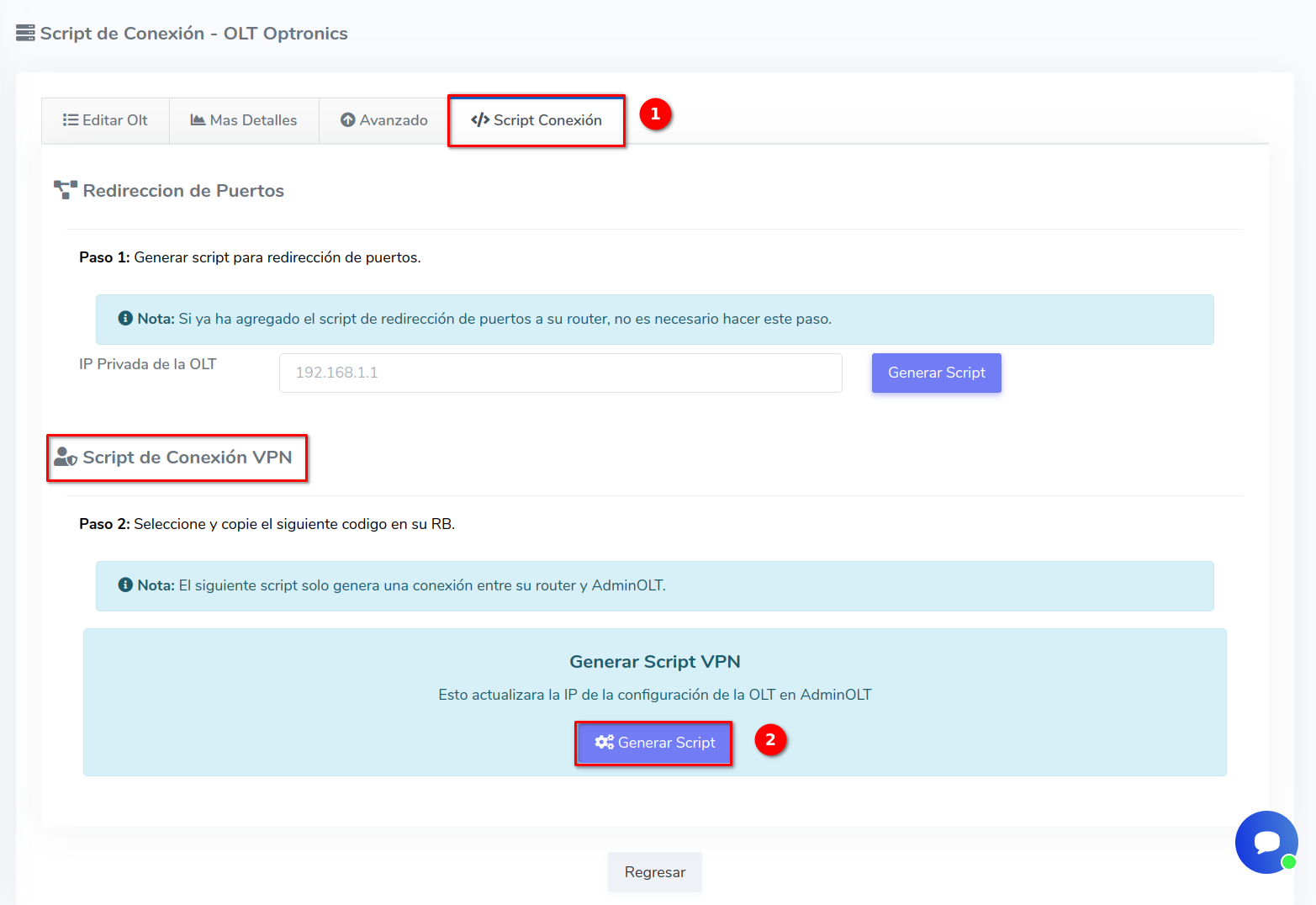Click the info icon in the AdminOLT connection note
Image resolution: width=1316 pixels, height=905 pixels.
[125, 585]
